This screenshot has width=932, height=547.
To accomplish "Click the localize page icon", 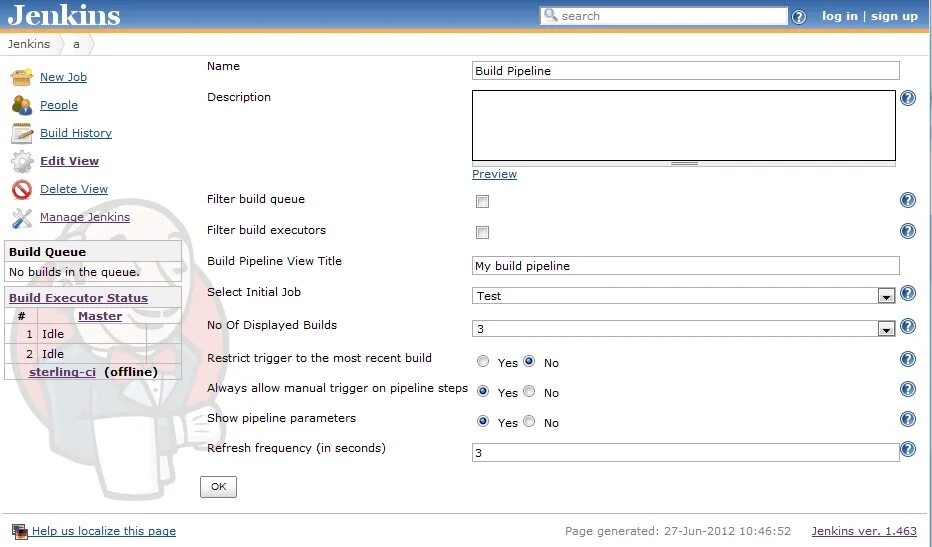I will (20, 531).
